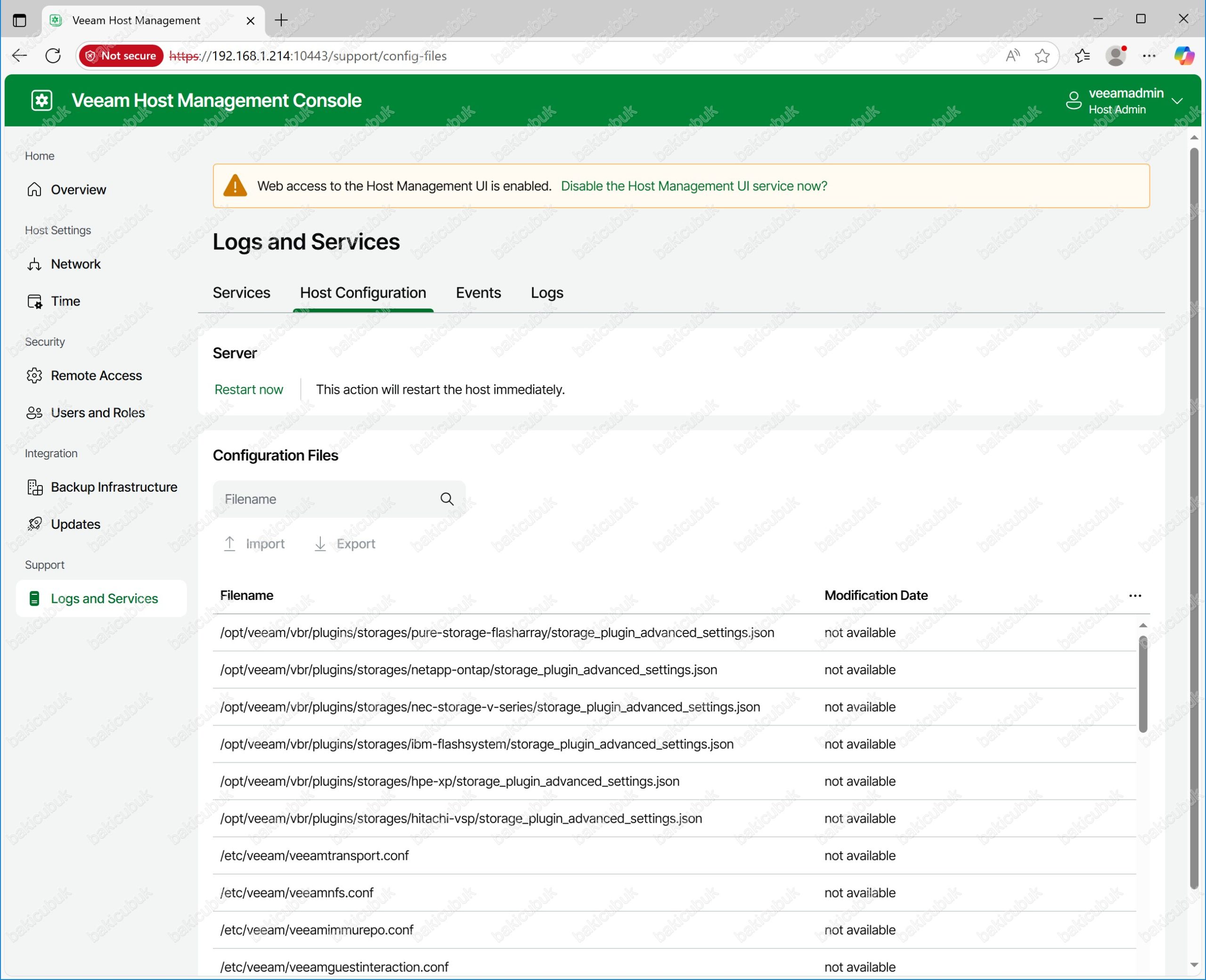Viewport: 1206px width, 980px height.
Task: Open Backup Infrastructure icon
Action: (x=34, y=487)
